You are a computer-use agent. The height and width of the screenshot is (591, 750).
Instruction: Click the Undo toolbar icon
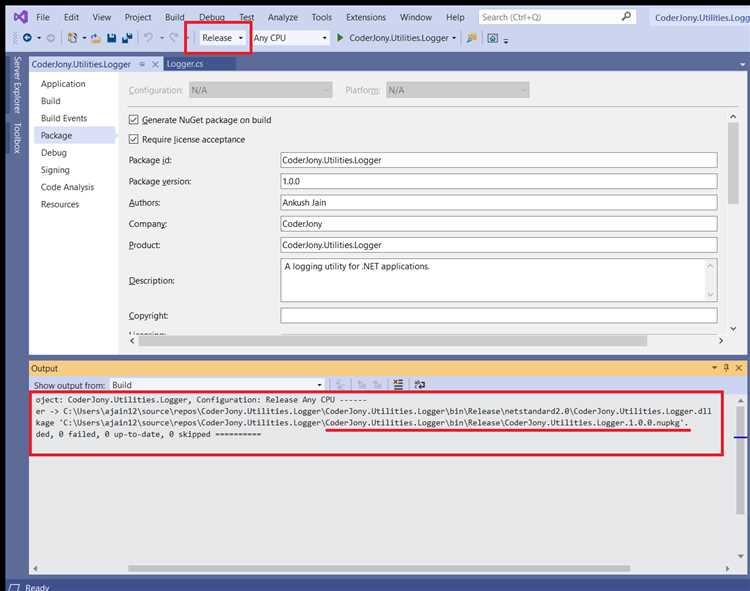(x=149, y=37)
